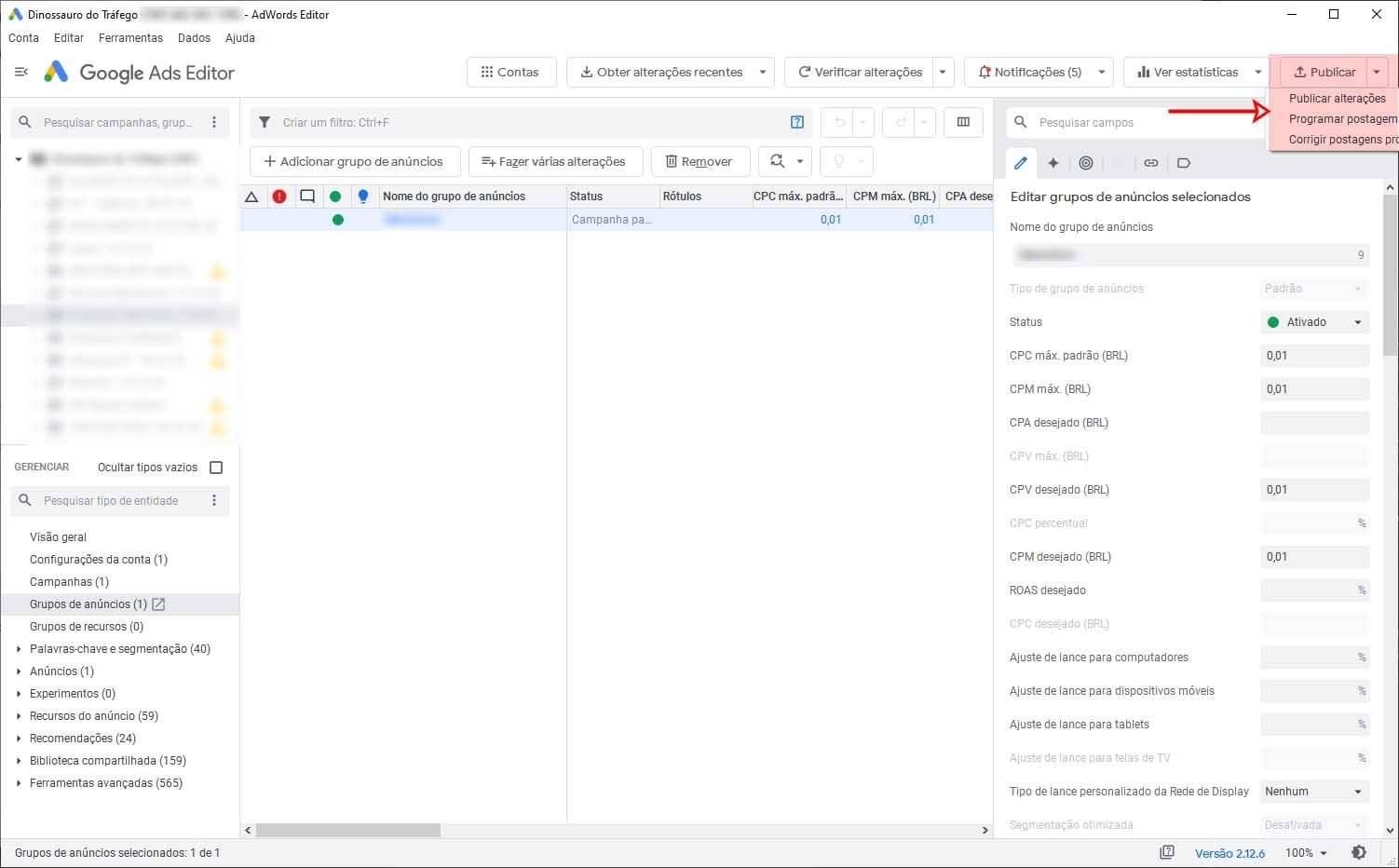Screen dimensions: 1399x868
Task: Open the Ferramentas menu
Action: 130,38
